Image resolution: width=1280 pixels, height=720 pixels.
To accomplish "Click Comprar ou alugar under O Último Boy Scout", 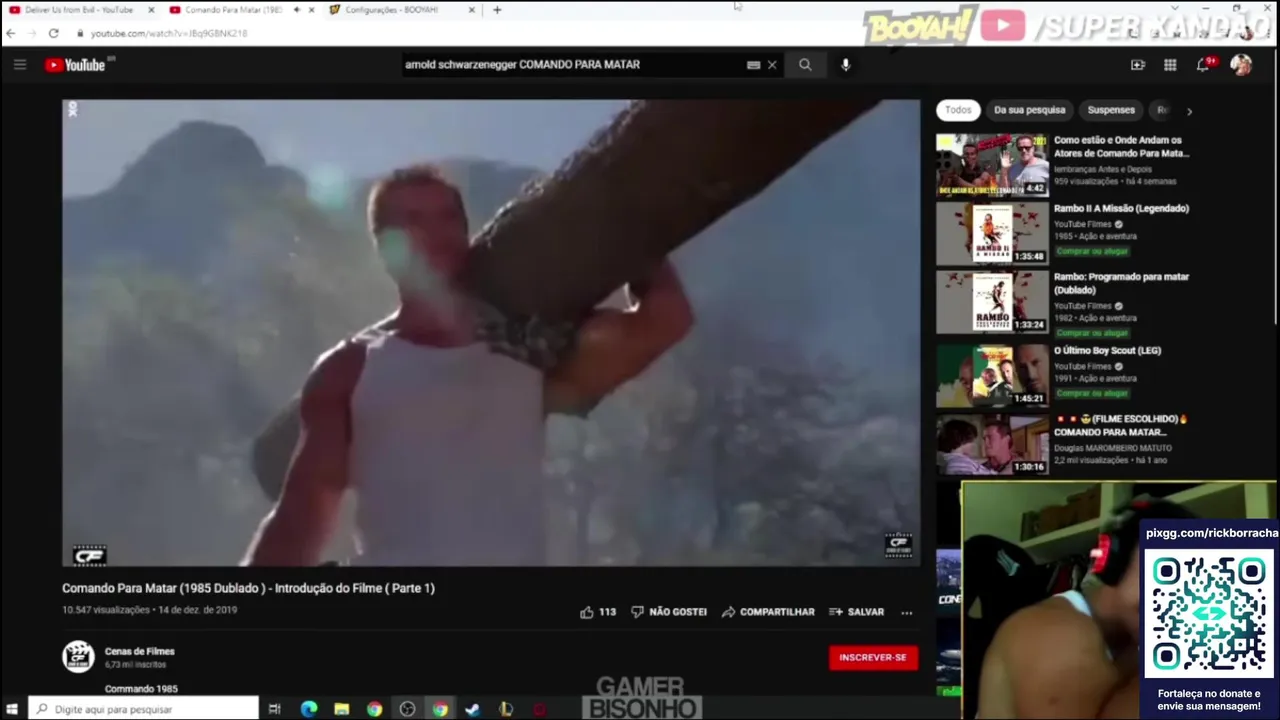I will 1092,393.
